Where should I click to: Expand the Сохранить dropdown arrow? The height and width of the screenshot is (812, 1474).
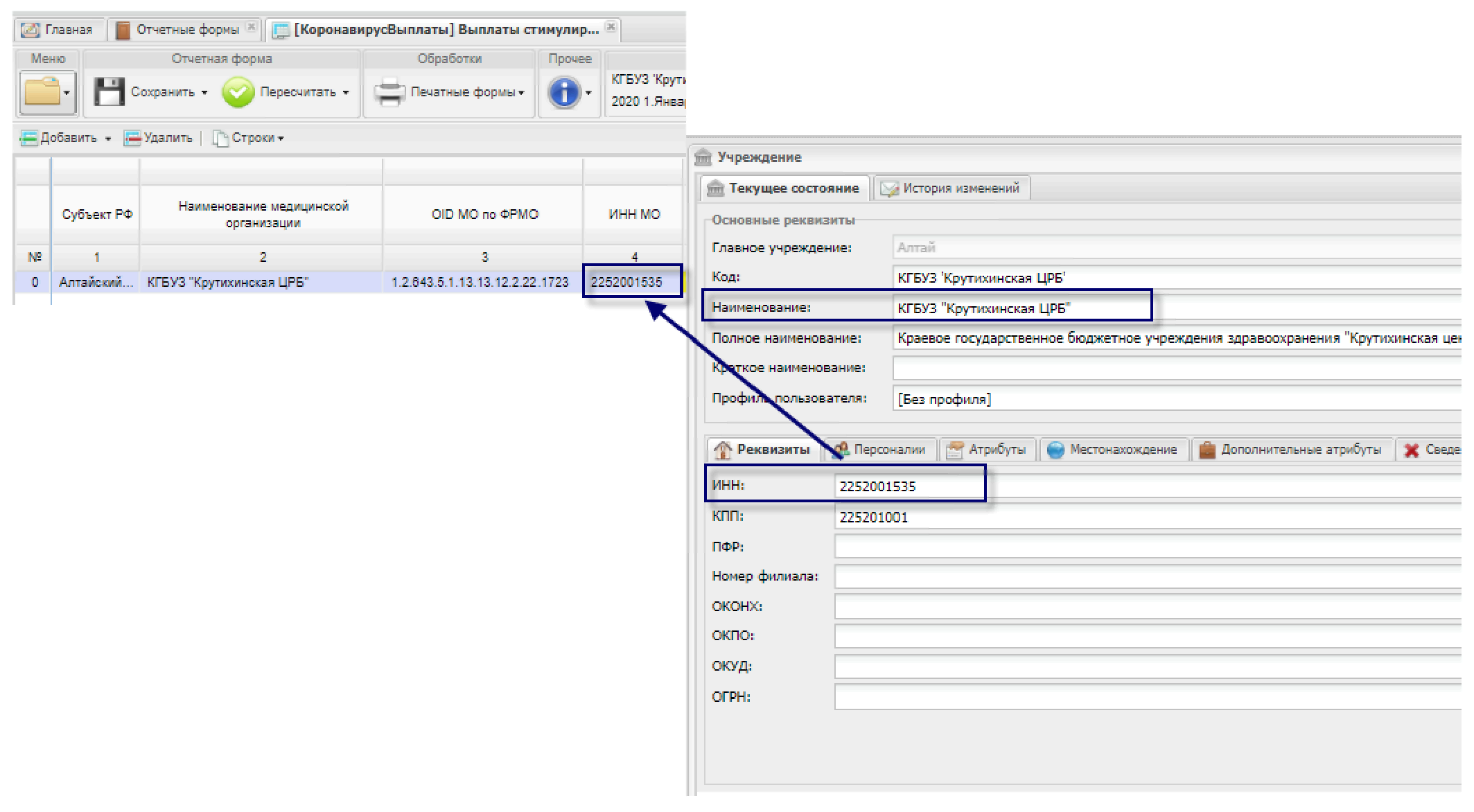point(204,92)
